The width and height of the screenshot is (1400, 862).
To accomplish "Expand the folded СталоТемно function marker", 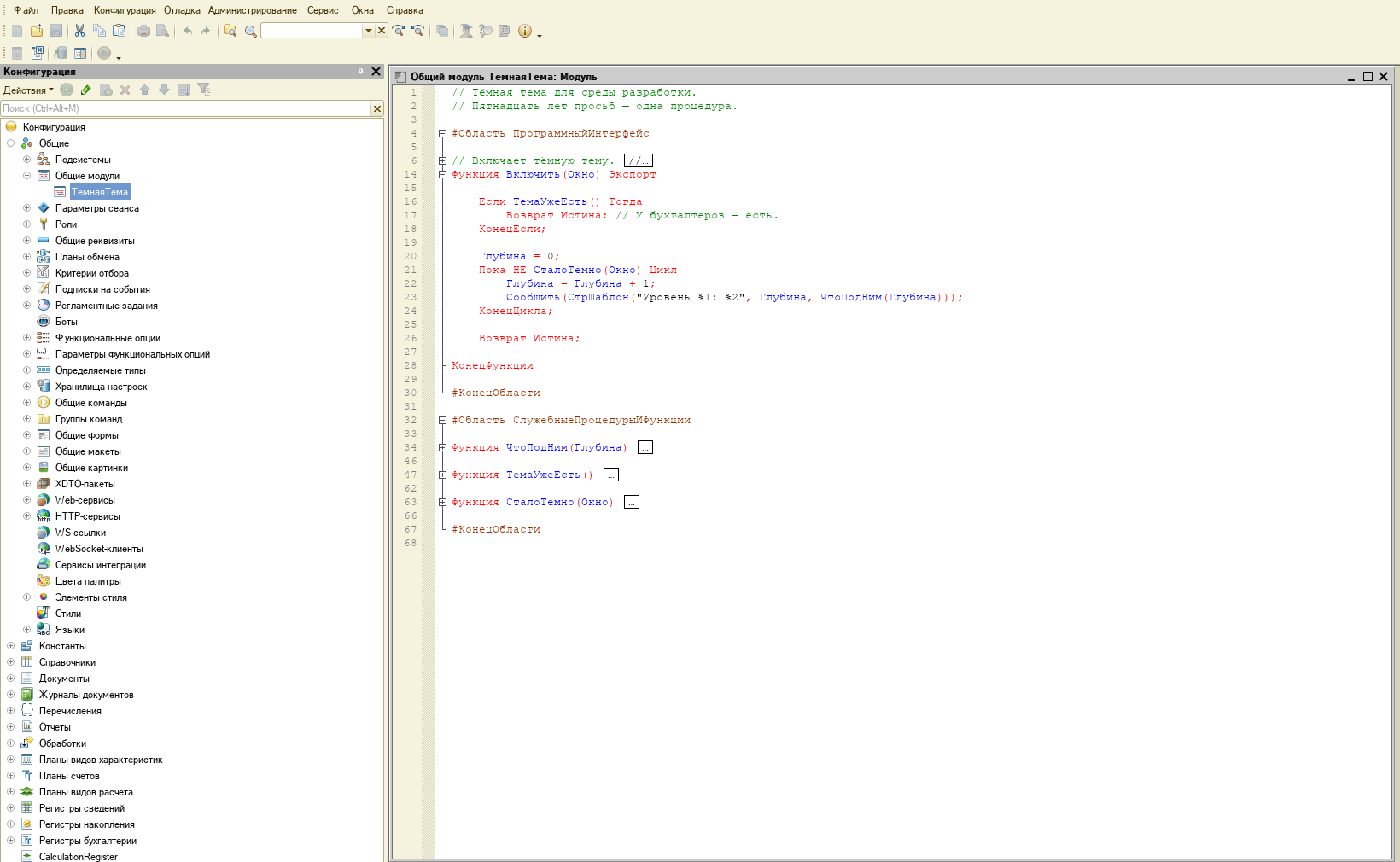I will (632, 502).
